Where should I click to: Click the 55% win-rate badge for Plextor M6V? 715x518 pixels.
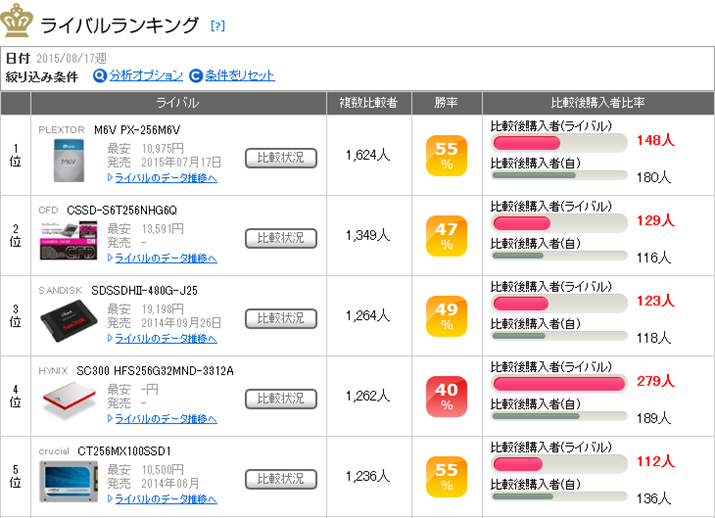[x=446, y=155]
